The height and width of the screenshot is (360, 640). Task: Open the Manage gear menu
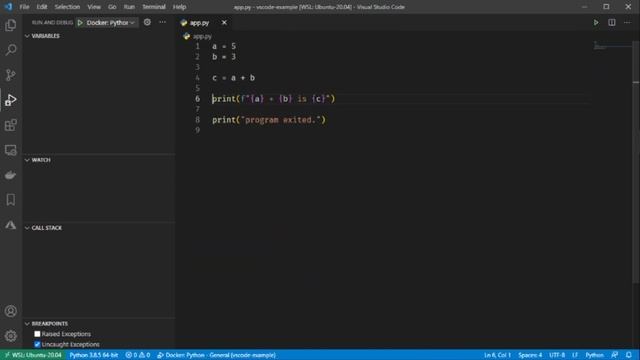[11, 336]
